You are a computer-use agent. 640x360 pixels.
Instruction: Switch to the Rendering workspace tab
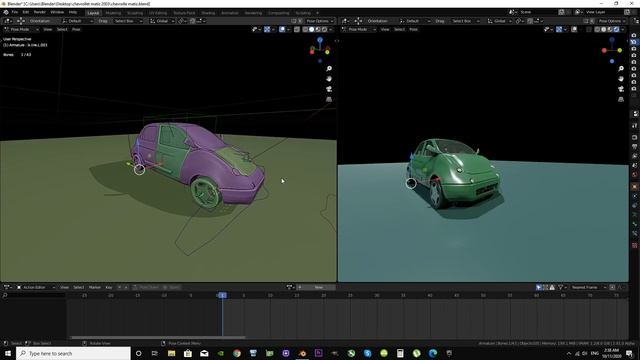(253, 13)
